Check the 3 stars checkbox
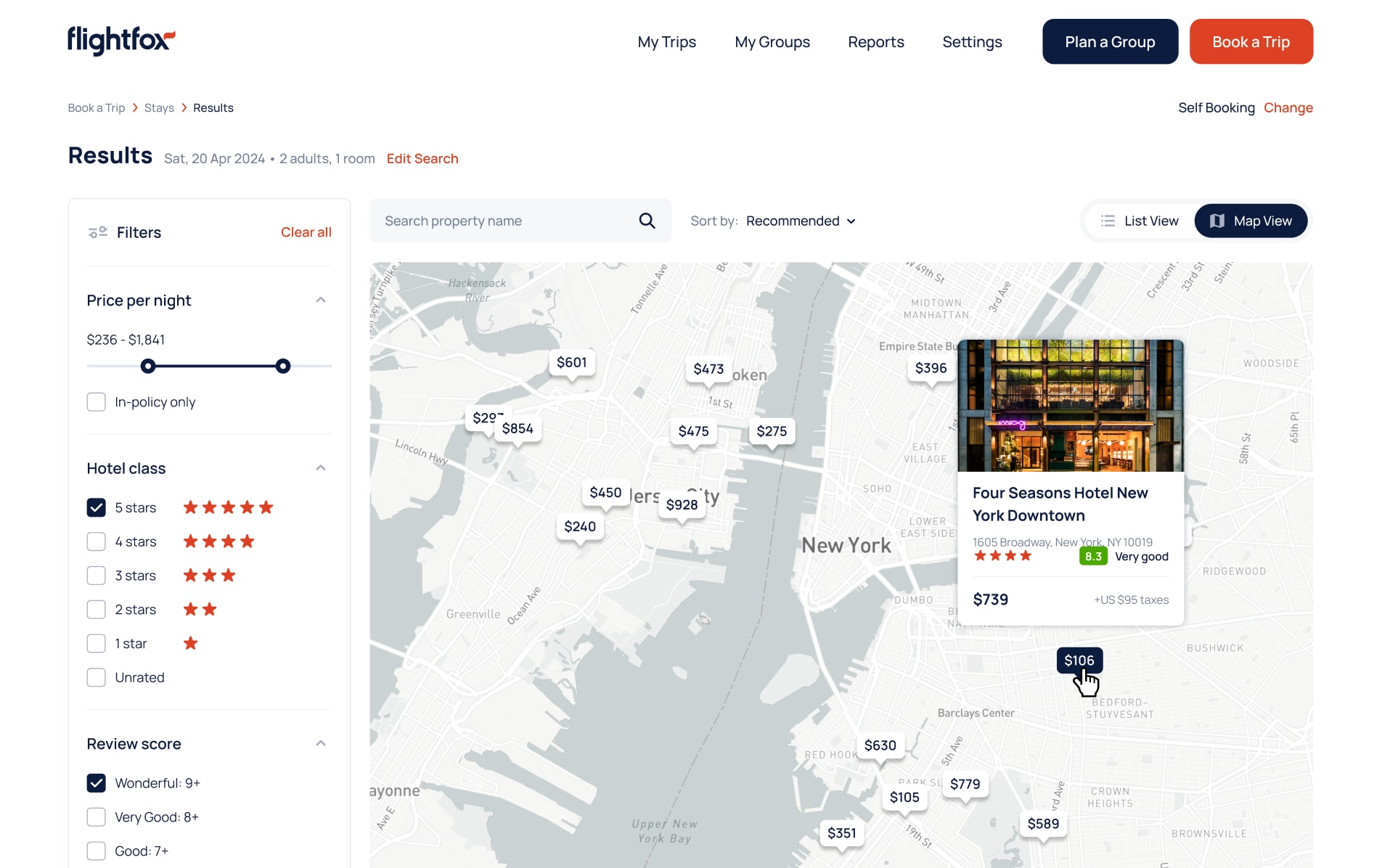This screenshot has width=1382, height=868. (97, 576)
